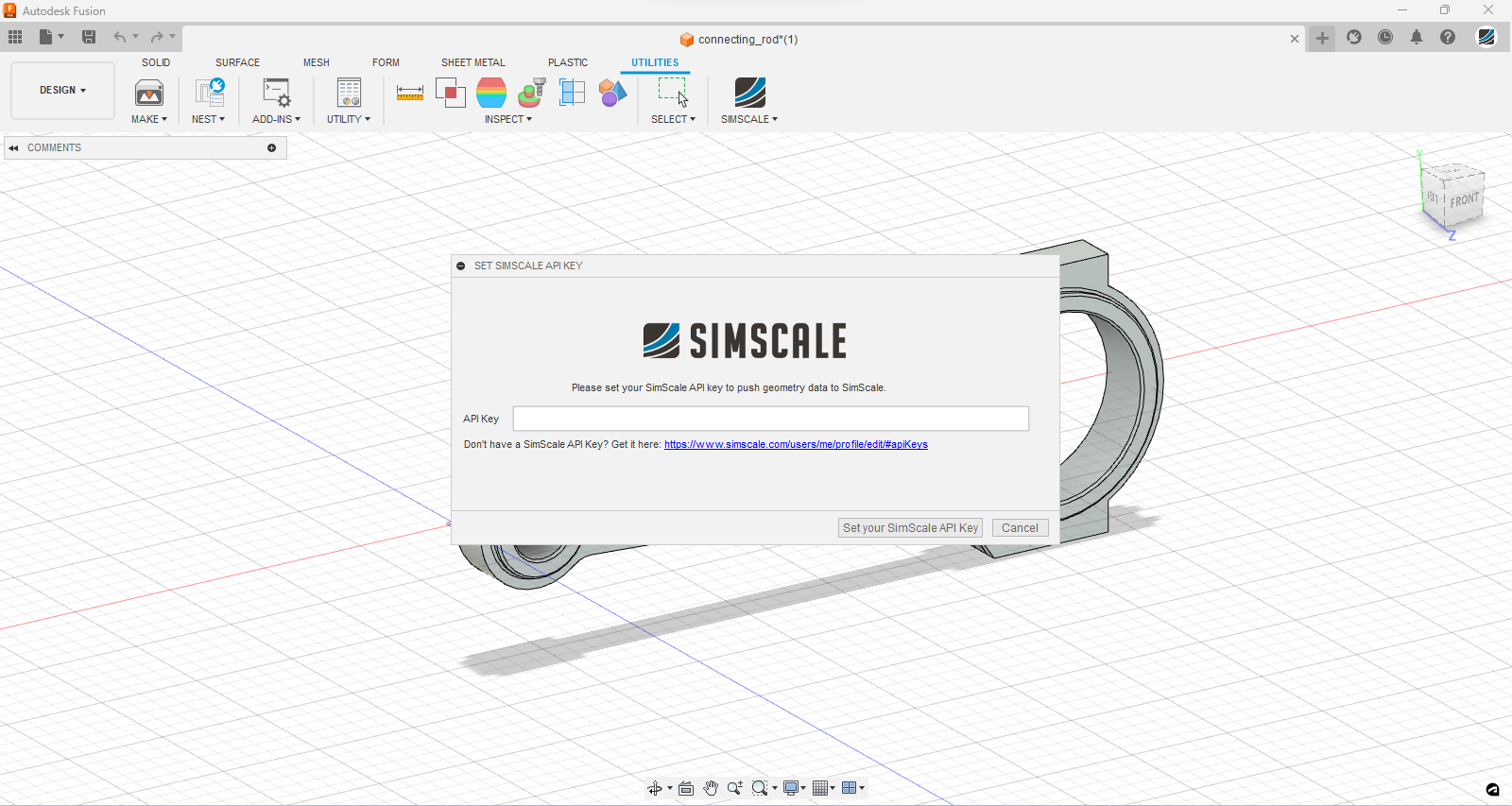
Task: Expand the NEST dropdown menu
Action: (209, 119)
